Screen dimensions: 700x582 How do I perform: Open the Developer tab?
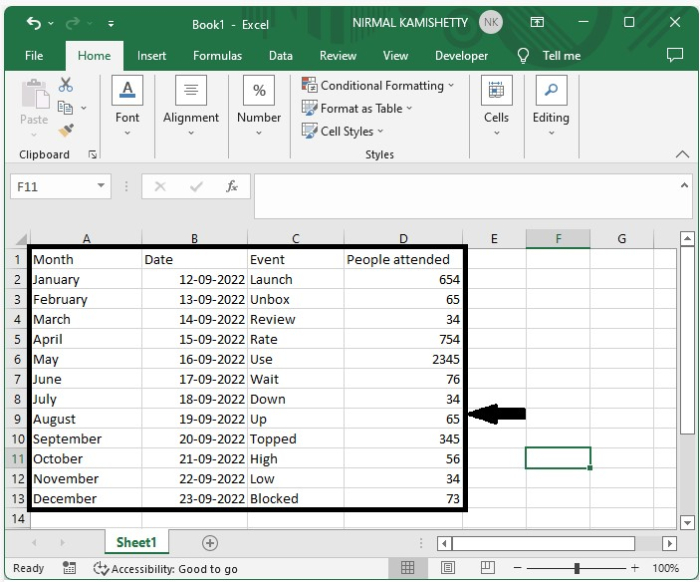click(462, 56)
